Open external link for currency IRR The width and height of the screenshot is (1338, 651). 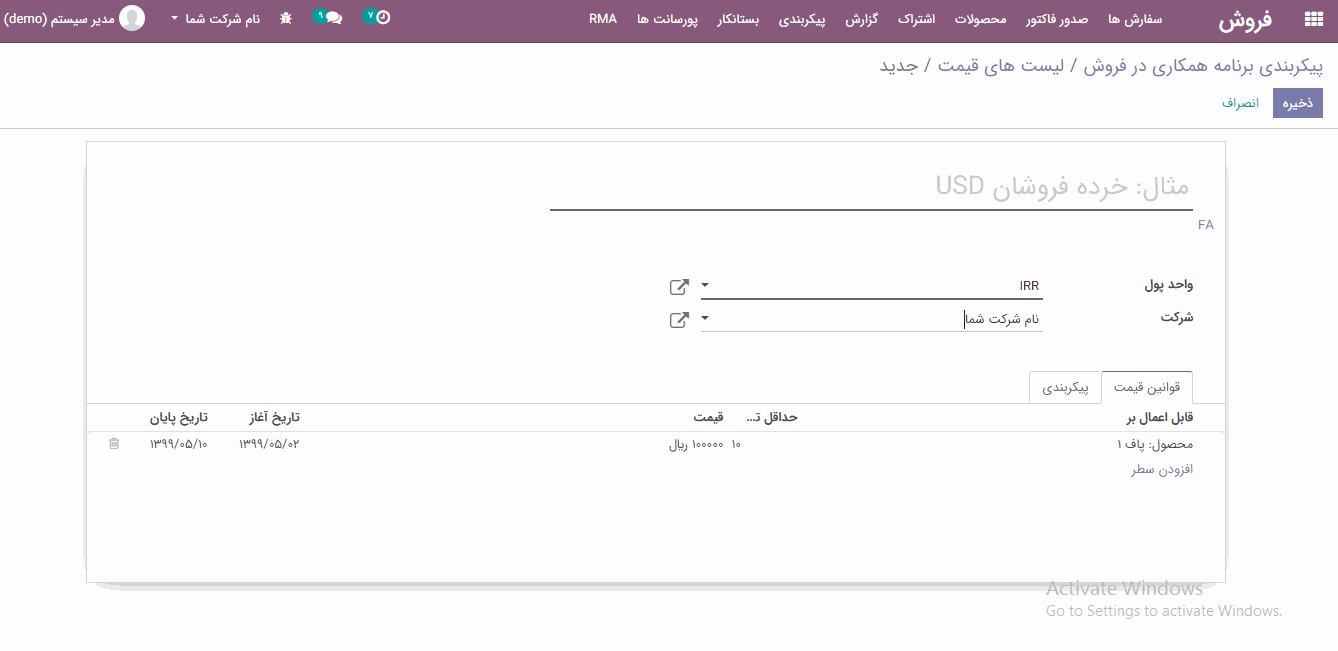click(x=679, y=287)
